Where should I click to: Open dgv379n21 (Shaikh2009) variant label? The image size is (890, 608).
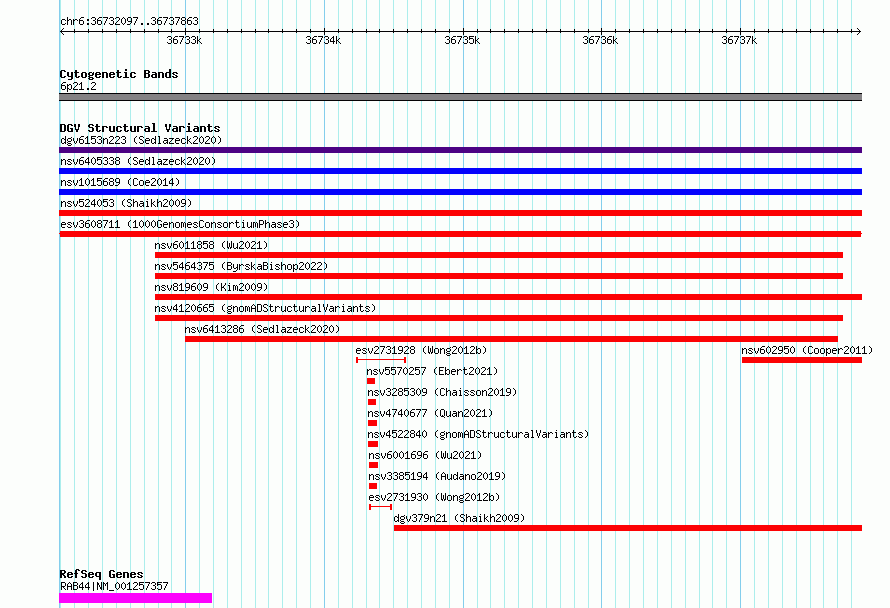[459, 518]
